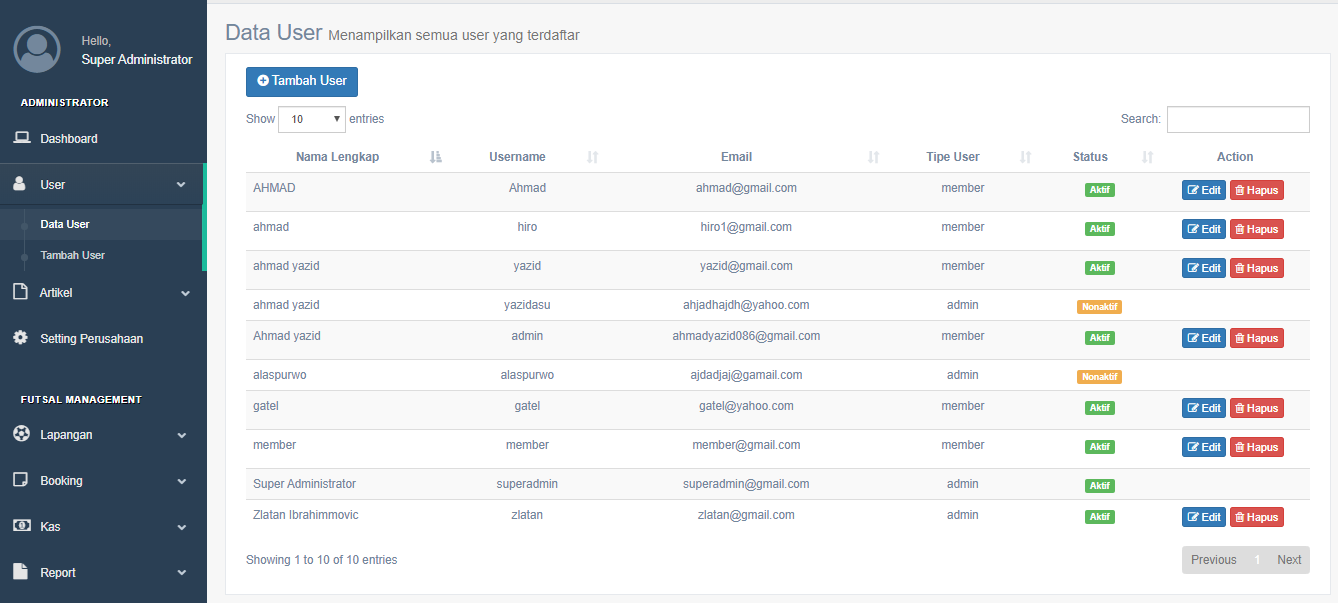The height and width of the screenshot is (603, 1338).
Task: Click the Booking sticky note icon
Action: tap(21, 480)
